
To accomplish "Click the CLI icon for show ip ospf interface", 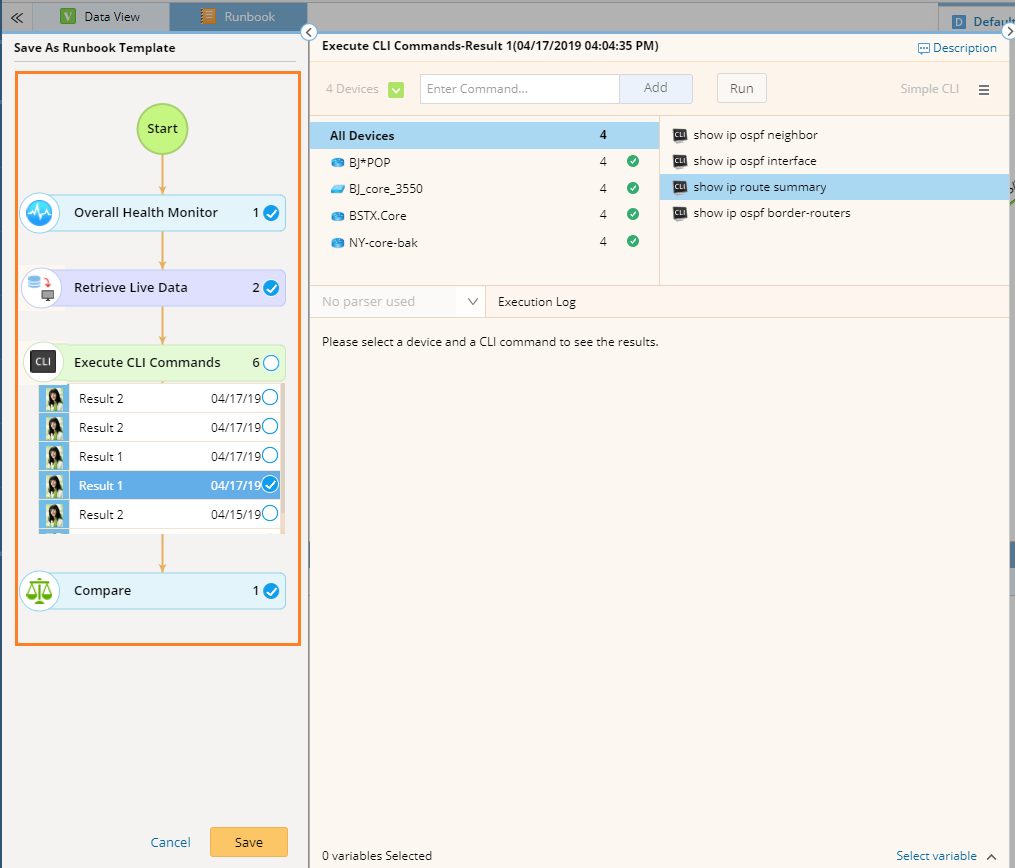I will tap(680, 161).
